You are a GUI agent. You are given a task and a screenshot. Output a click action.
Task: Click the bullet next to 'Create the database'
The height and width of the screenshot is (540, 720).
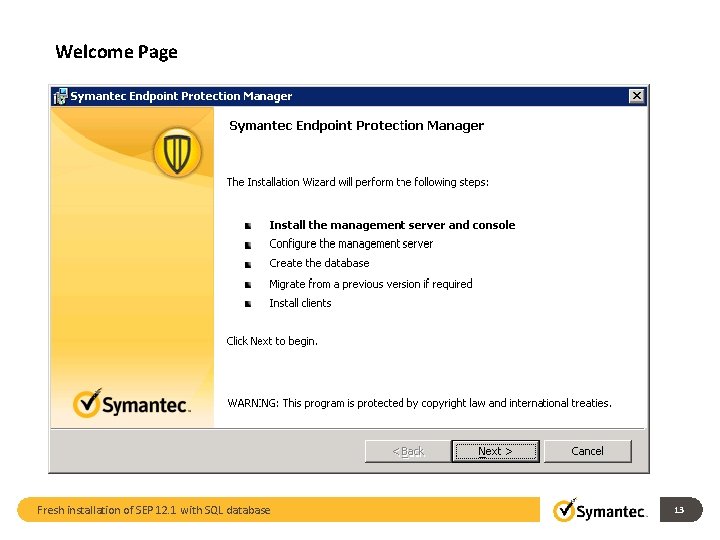coord(248,264)
